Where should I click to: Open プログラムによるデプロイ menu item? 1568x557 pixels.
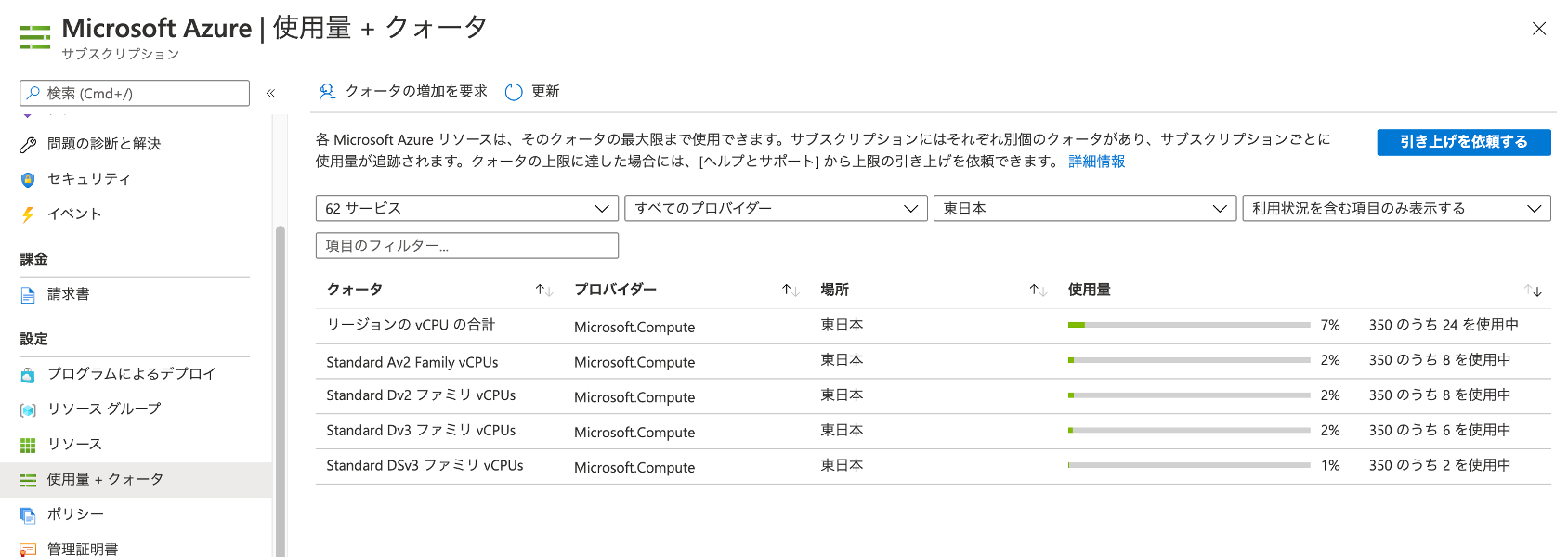[x=132, y=374]
